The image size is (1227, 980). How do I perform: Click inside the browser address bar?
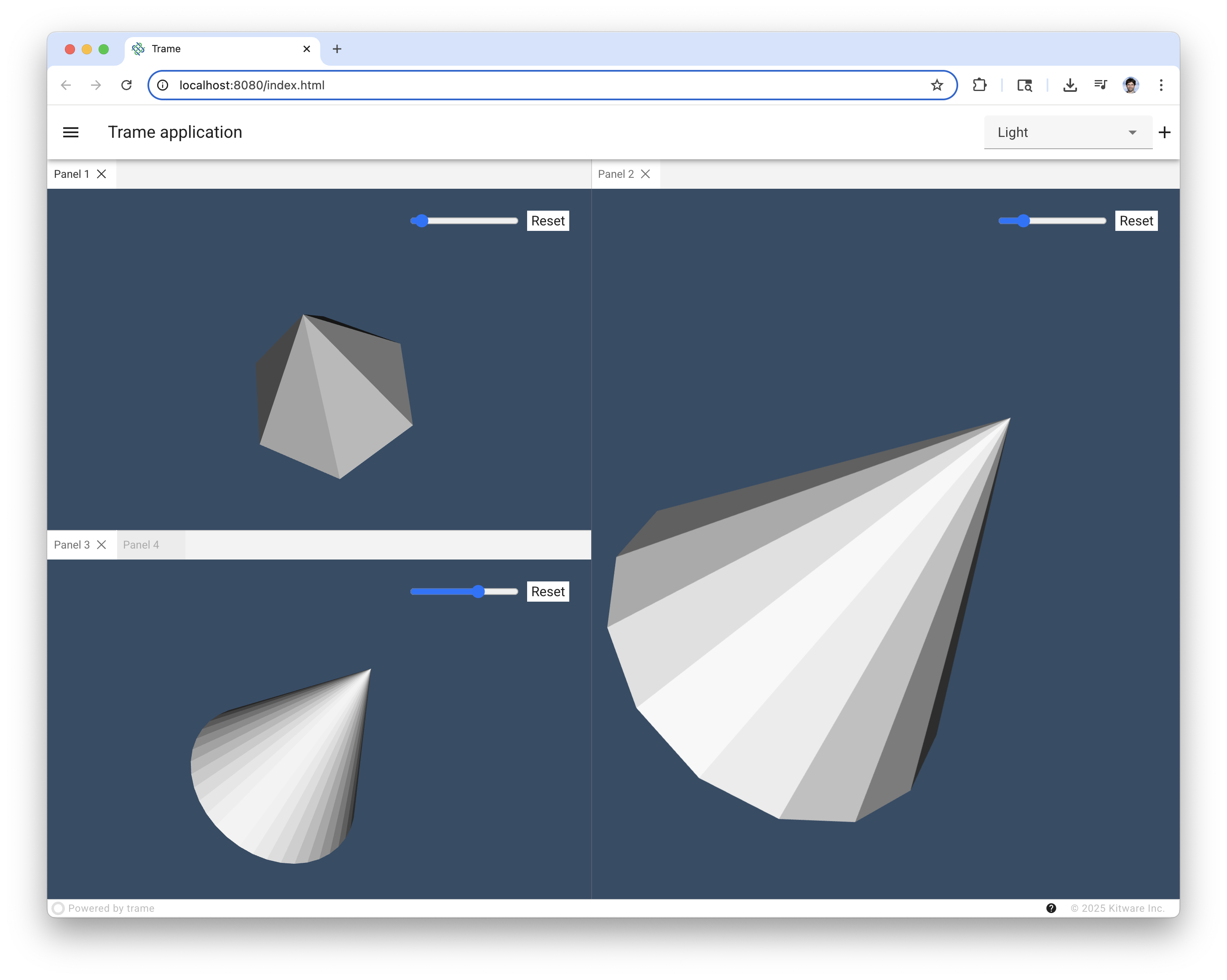[398, 86]
